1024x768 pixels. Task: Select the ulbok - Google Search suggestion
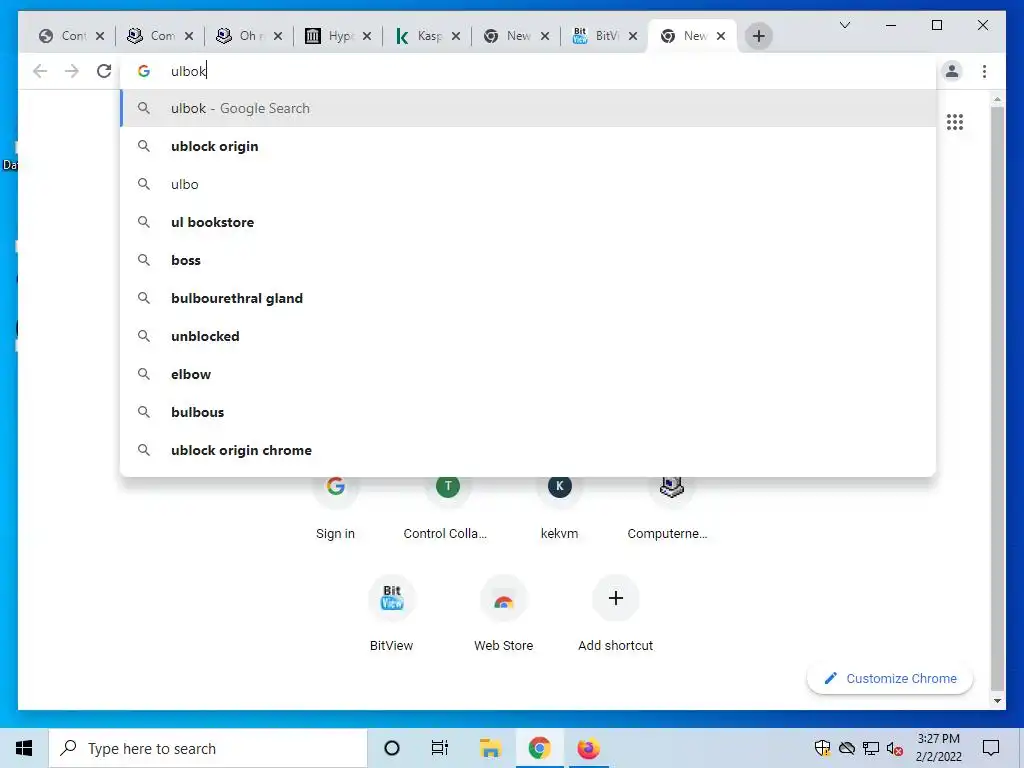[x=528, y=108]
